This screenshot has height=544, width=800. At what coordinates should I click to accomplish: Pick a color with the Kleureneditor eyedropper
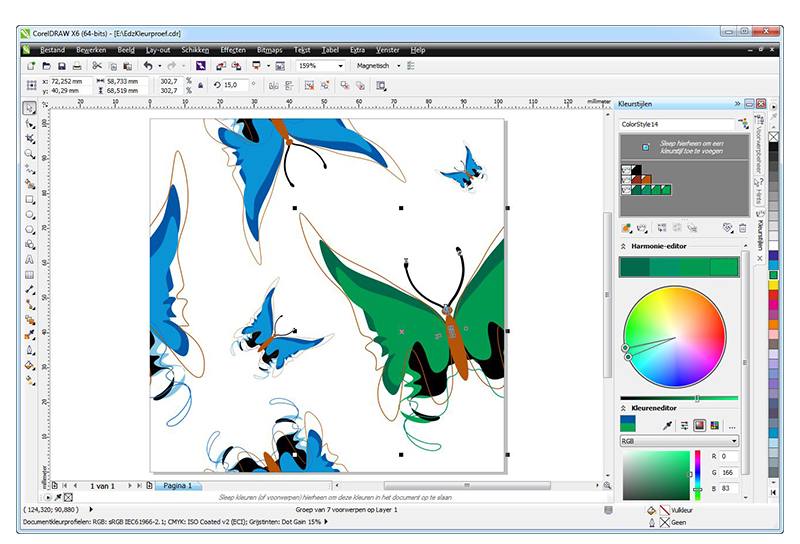pyautogui.click(x=669, y=425)
